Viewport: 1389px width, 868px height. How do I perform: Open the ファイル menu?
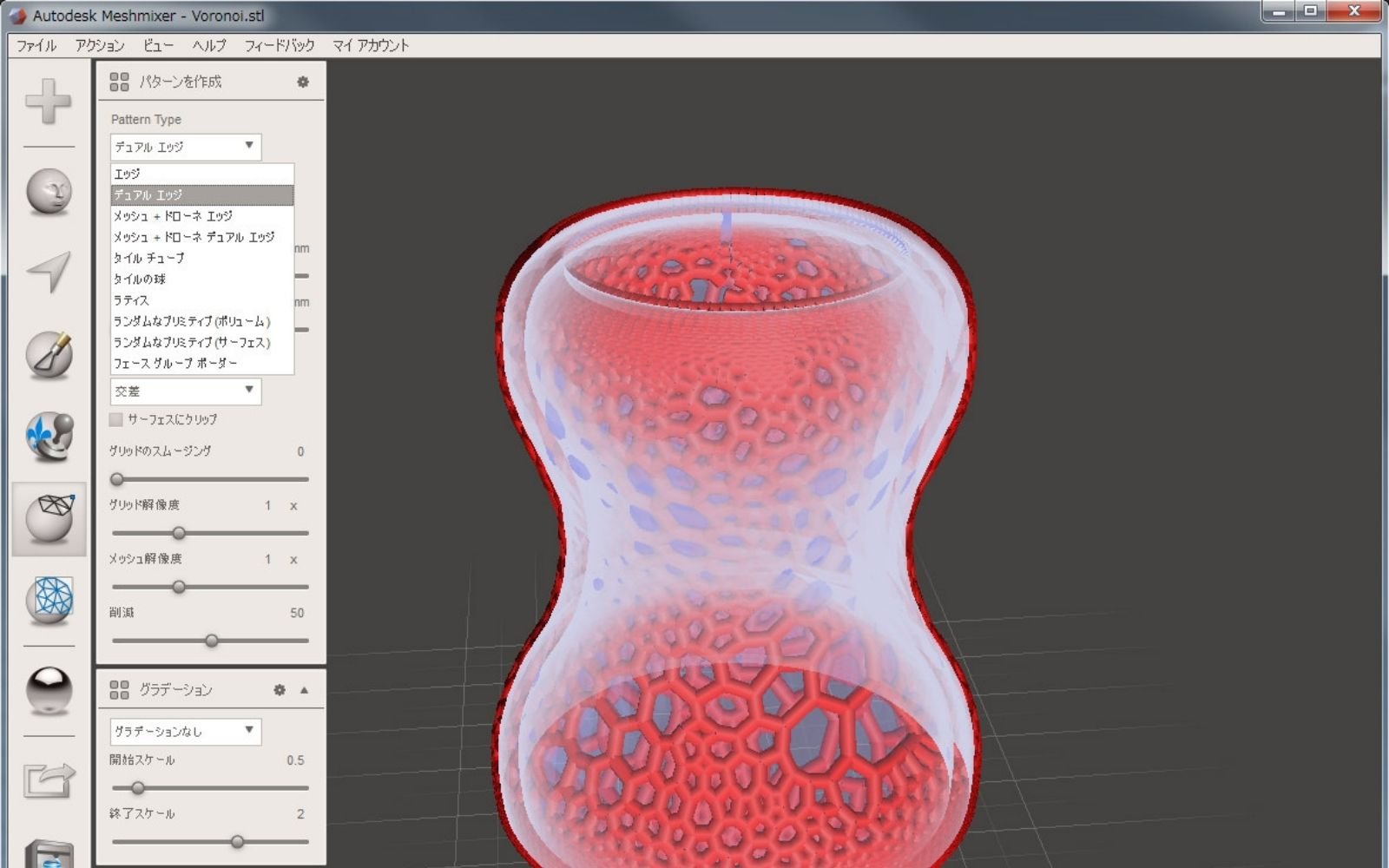click(x=36, y=45)
